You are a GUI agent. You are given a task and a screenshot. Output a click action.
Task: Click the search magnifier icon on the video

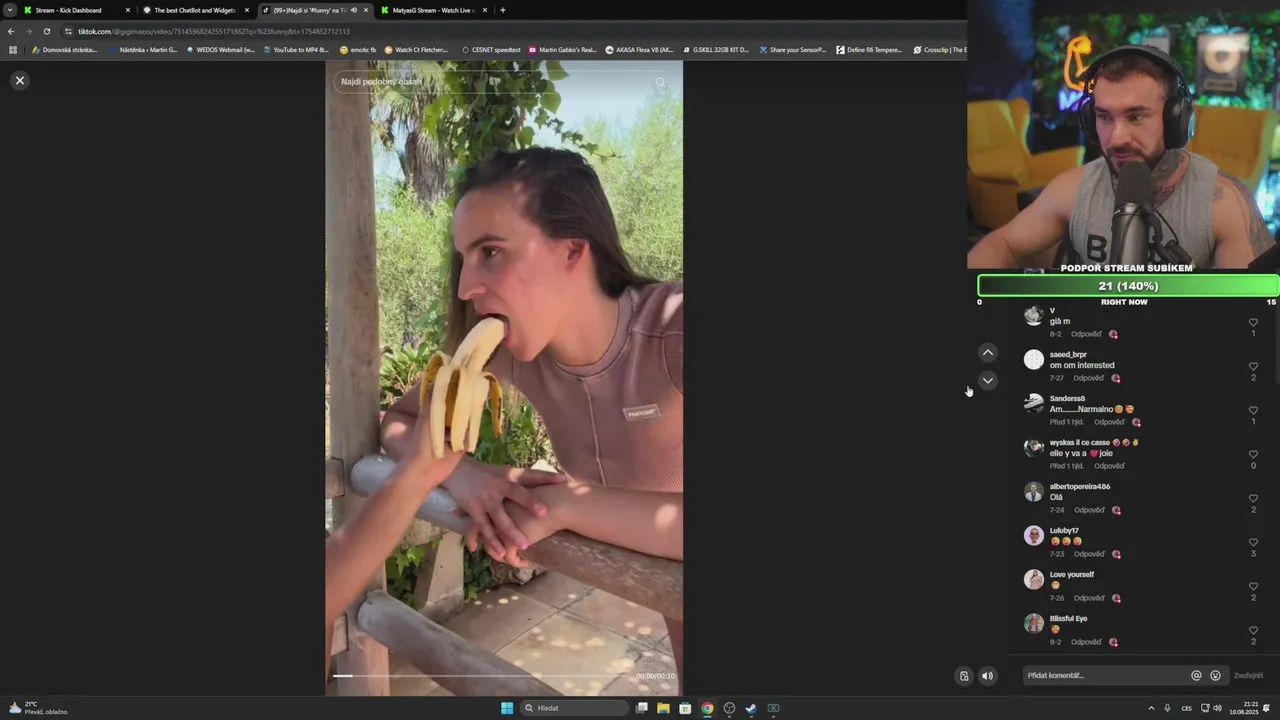point(660,82)
